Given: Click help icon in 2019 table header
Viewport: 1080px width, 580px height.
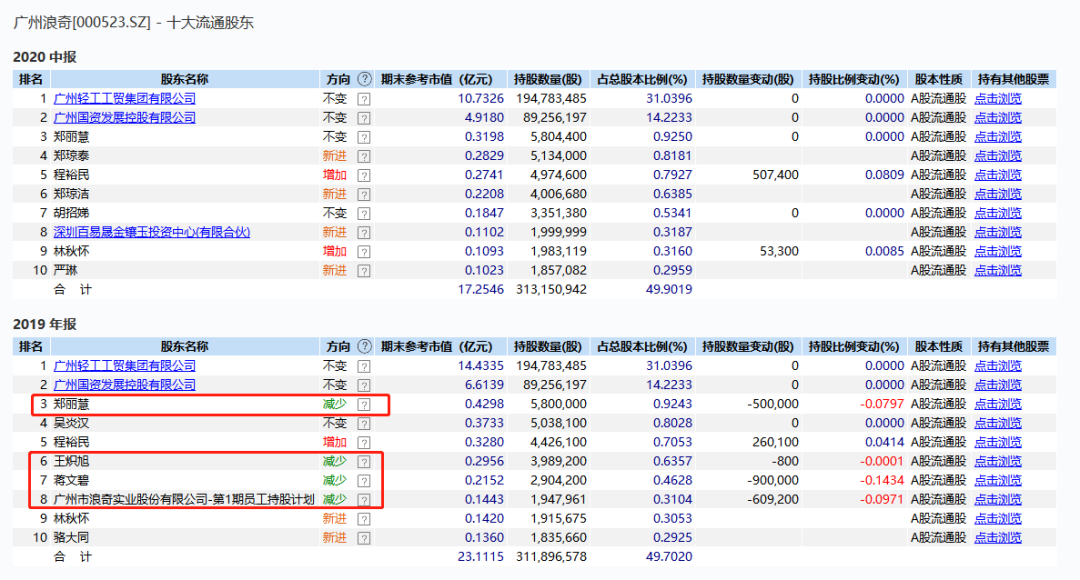Looking at the screenshot, I should point(364,346).
